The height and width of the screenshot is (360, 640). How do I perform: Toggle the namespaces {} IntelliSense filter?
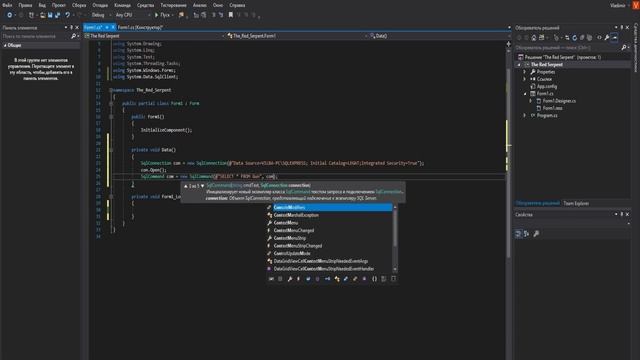374,279
